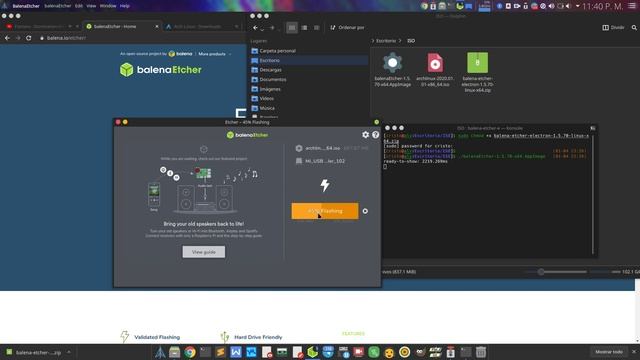Click the browser back arrow

pyautogui.click(x=7, y=38)
